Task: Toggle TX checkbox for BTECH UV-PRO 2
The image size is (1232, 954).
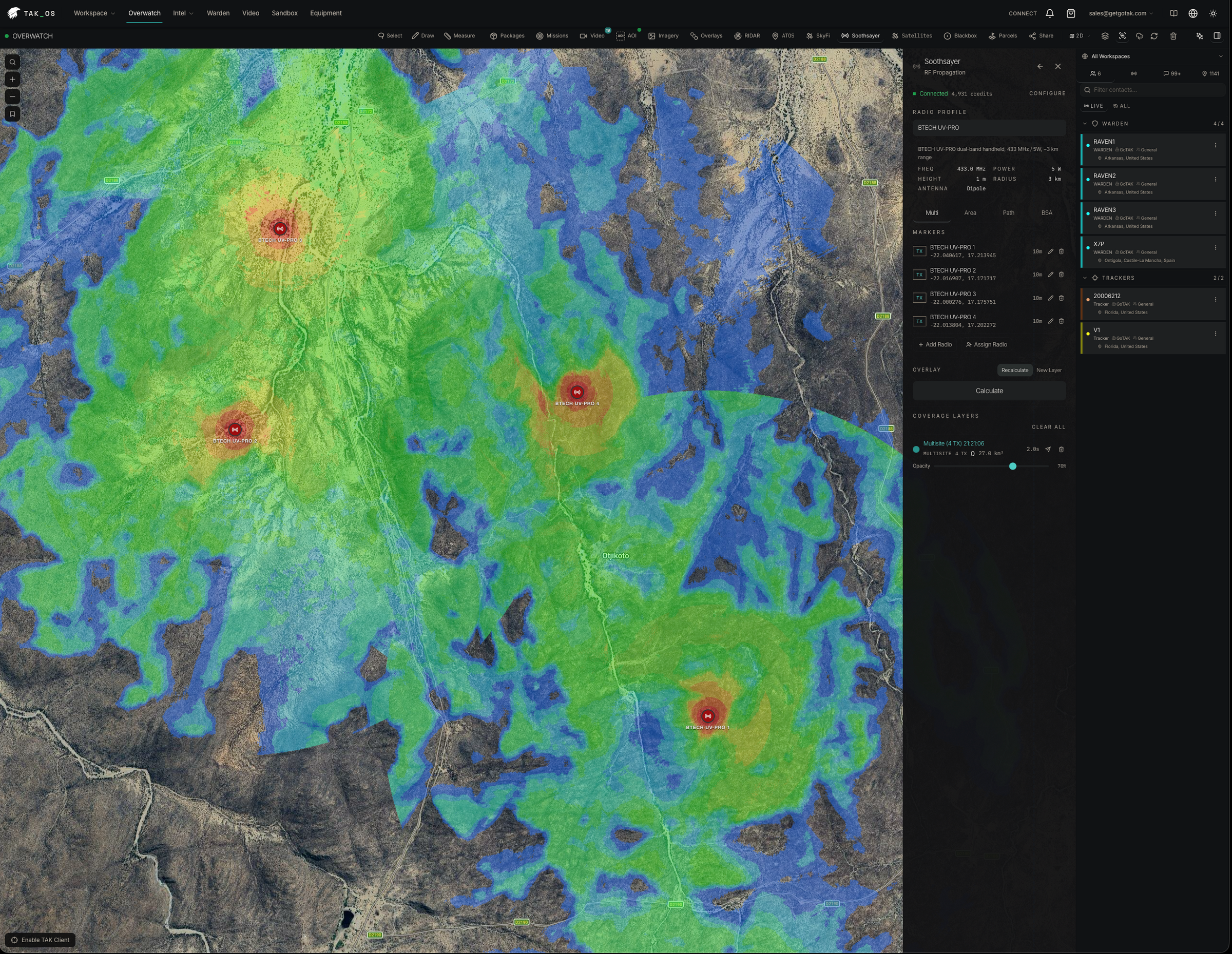Action: 919,275
